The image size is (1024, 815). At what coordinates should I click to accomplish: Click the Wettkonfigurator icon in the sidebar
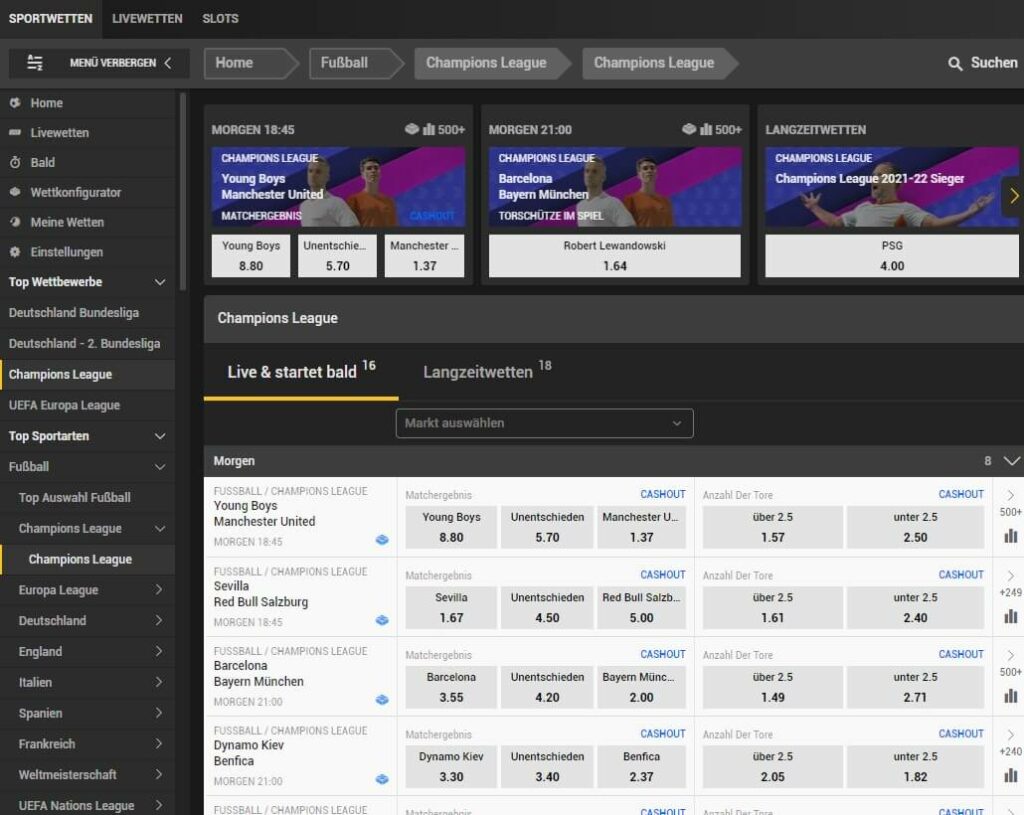(15, 192)
